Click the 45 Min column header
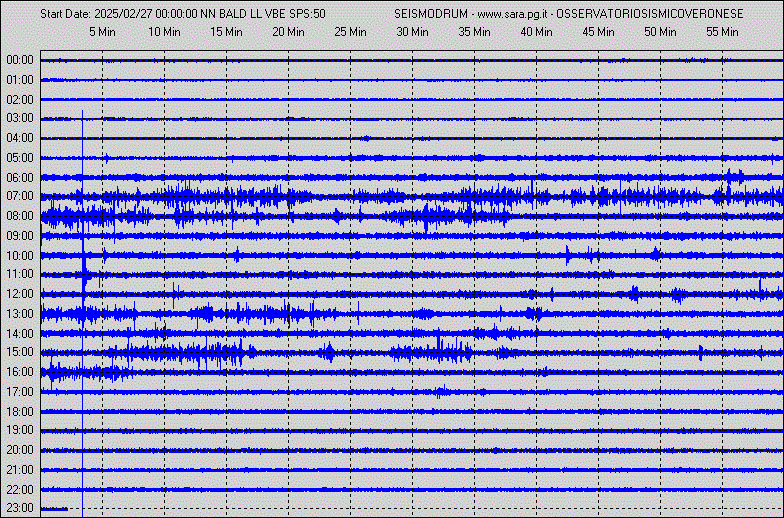784x518 pixels. (x=598, y=32)
